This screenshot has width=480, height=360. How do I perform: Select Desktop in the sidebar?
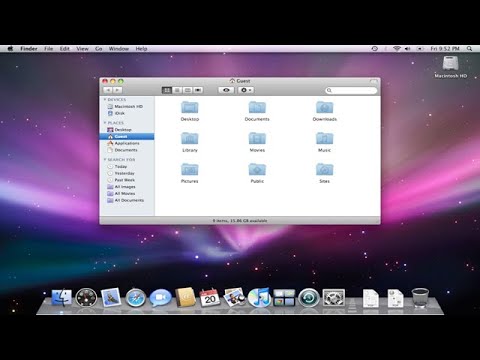(127, 130)
